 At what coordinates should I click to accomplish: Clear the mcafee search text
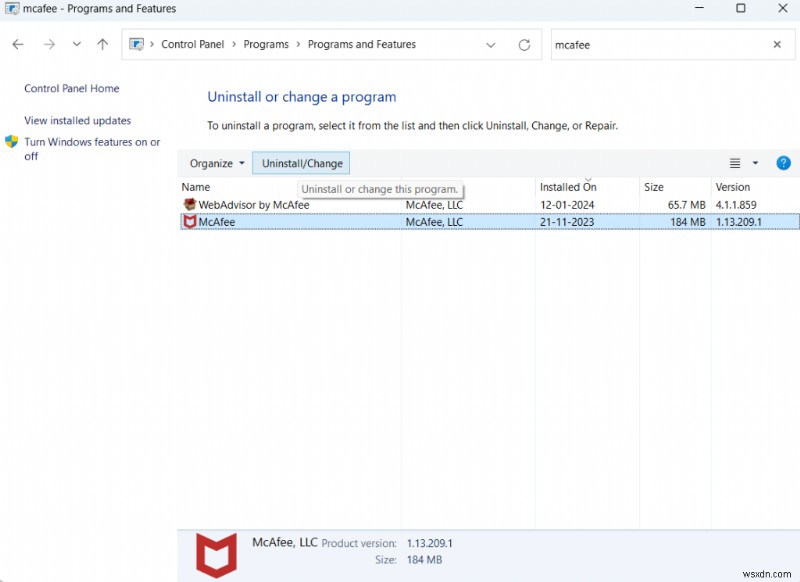[x=777, y=44]
